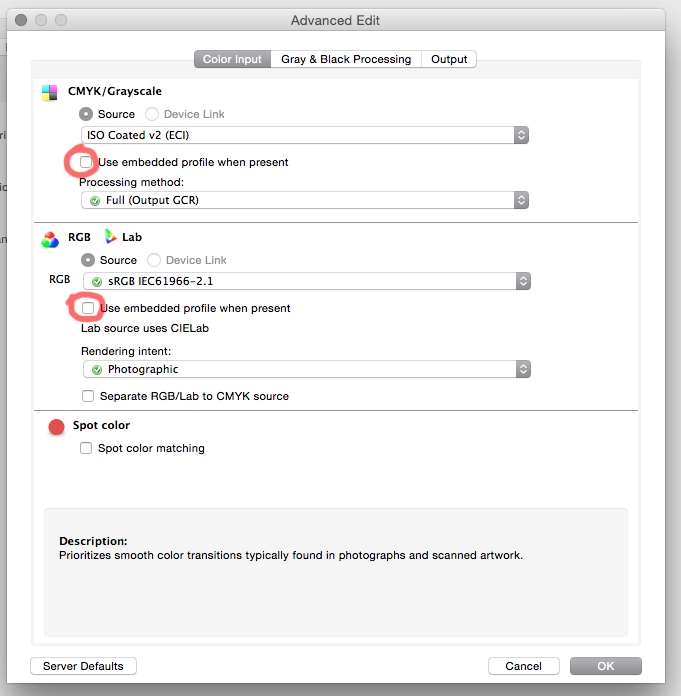Open the ISO Coated v2 (ECI) dropdown
681x696 pixels.
tap(305, 135)
